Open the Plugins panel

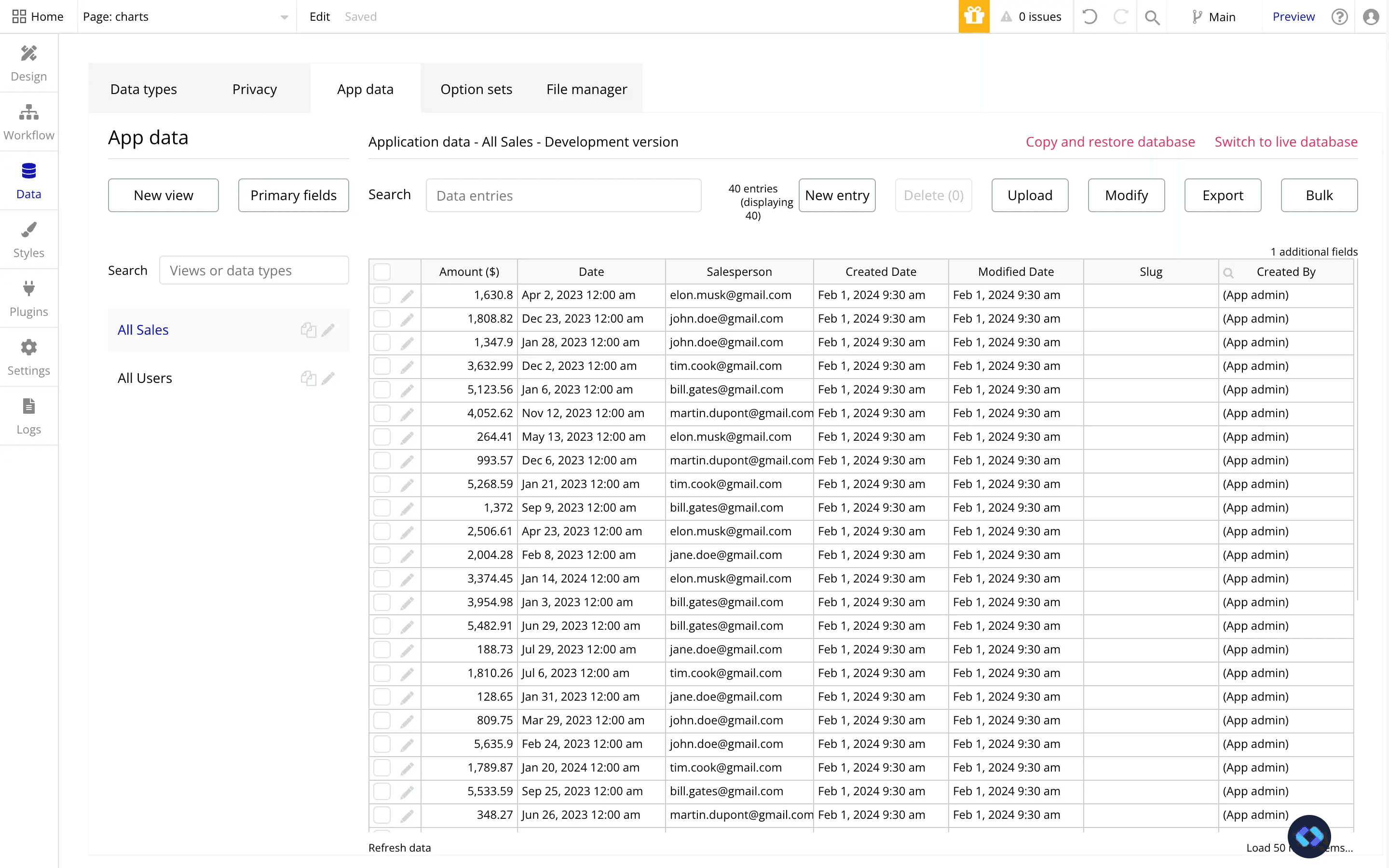(x=29, y=298)
